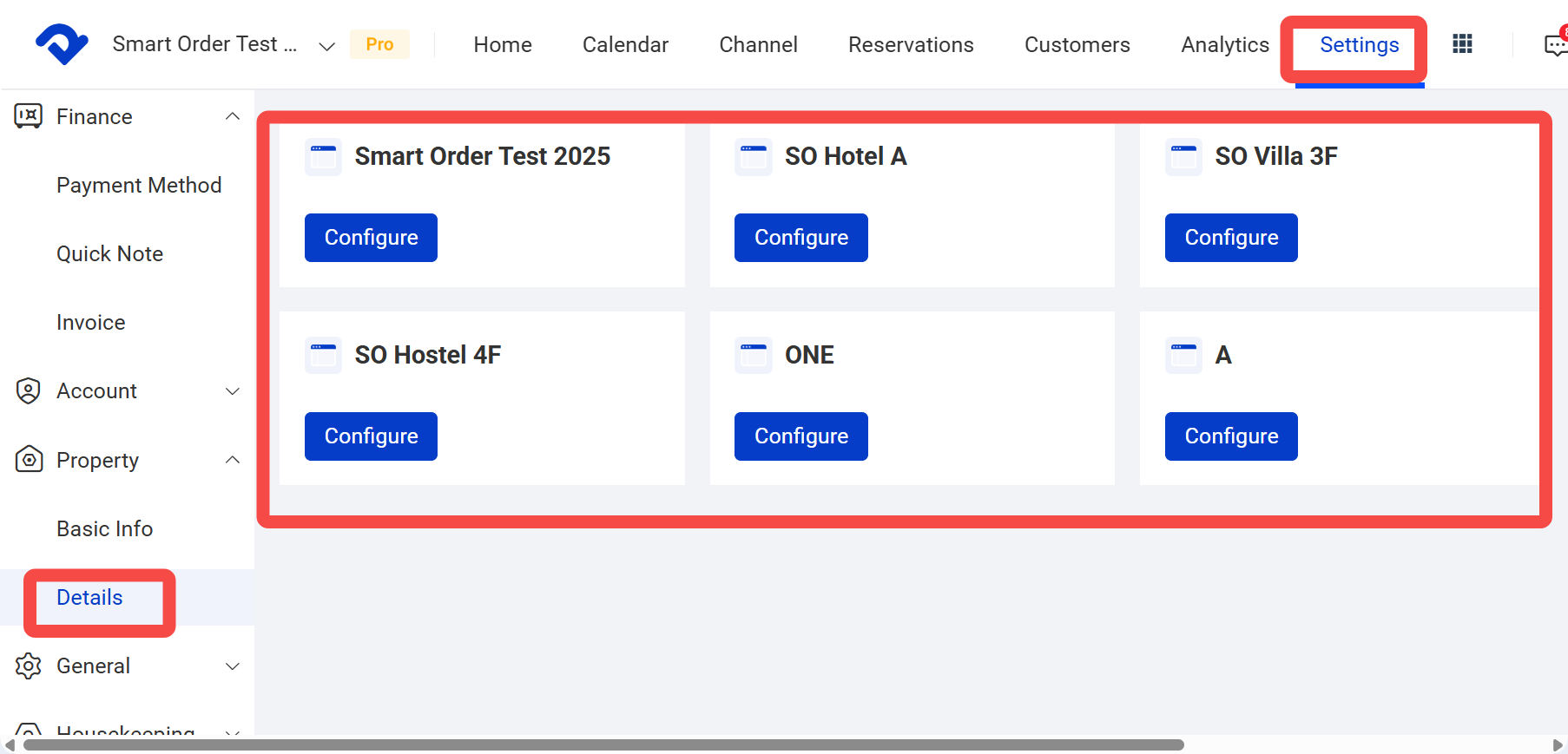Configure the ONE property
This screenshot has height=754, width=1568.
click(801, 436)
